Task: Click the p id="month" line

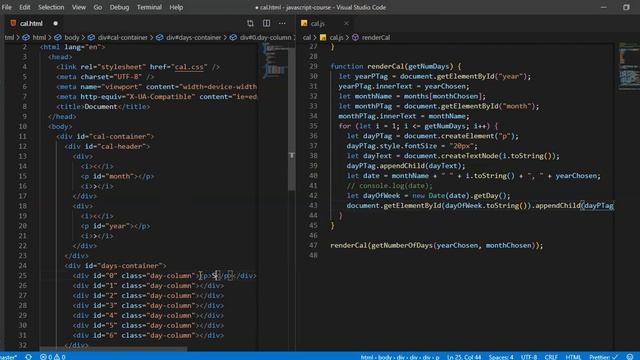Action: tap(118, 176)
